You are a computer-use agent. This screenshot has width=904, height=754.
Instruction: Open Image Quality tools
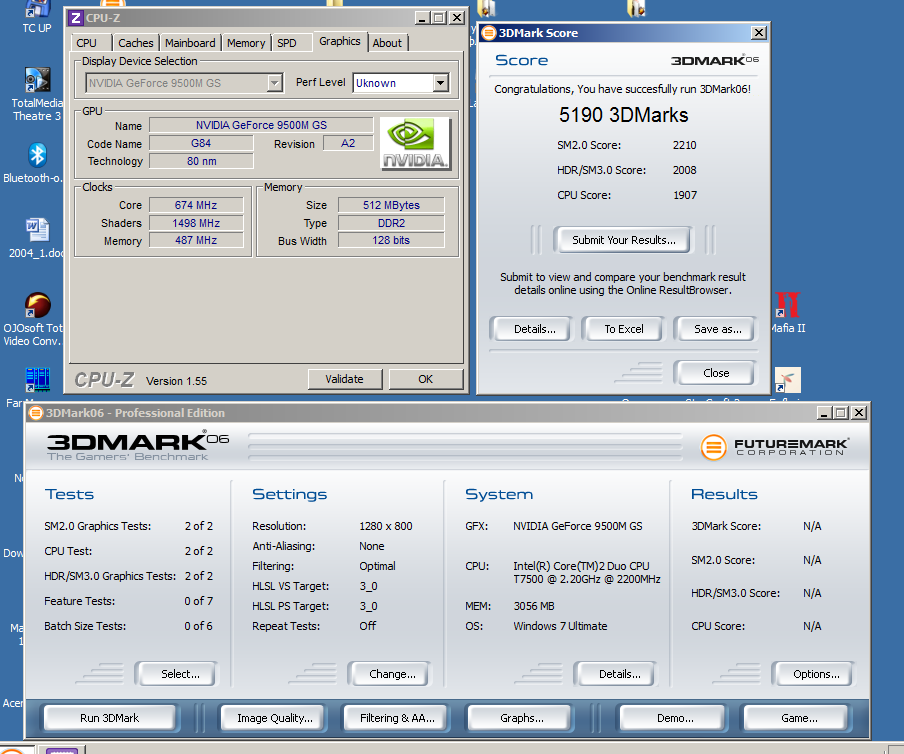click(274, 718)
